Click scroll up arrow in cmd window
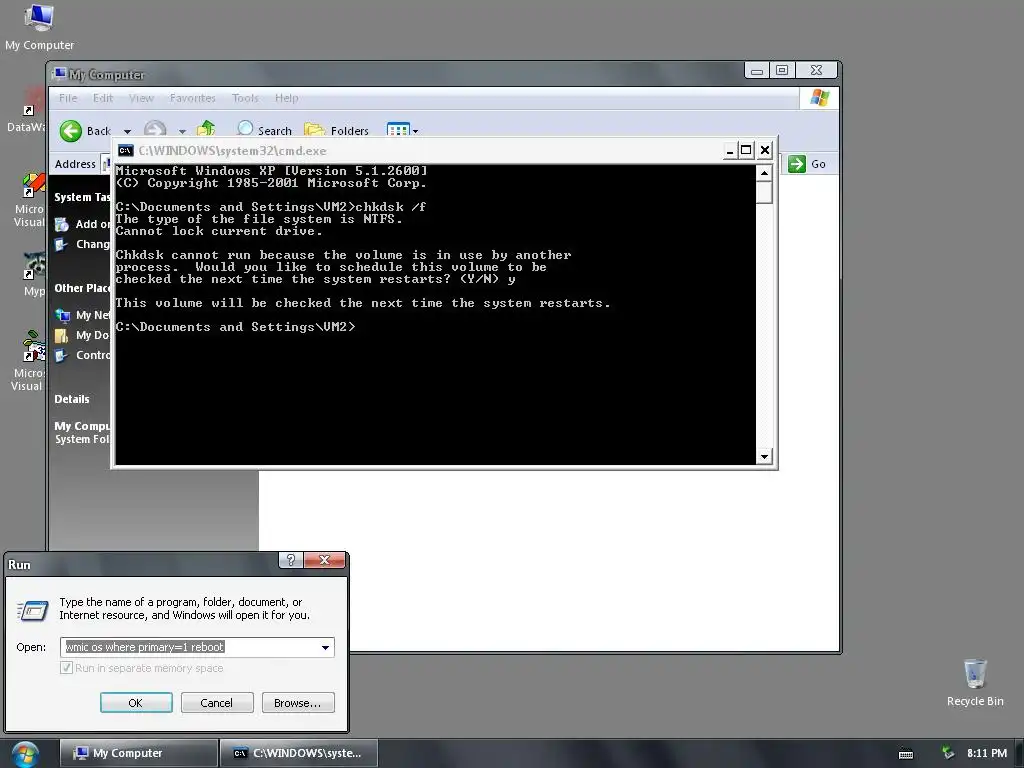Image resolution: width=1024 pixels, height=768 pixels. click(x=764, y=173)
